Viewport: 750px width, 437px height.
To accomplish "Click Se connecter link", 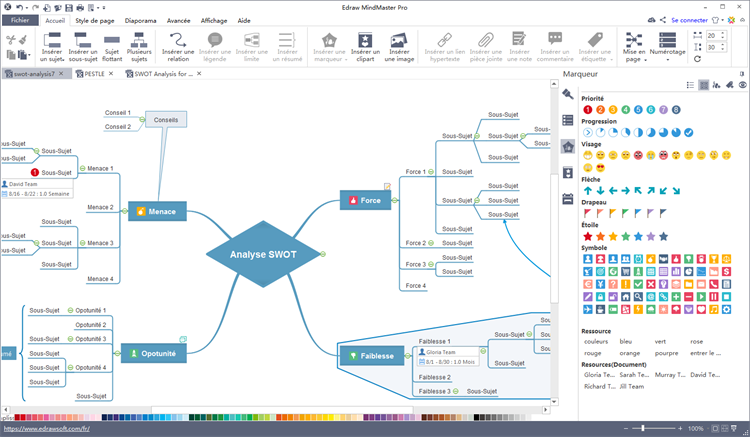I will pyautogui.click(x=689, y=20).
